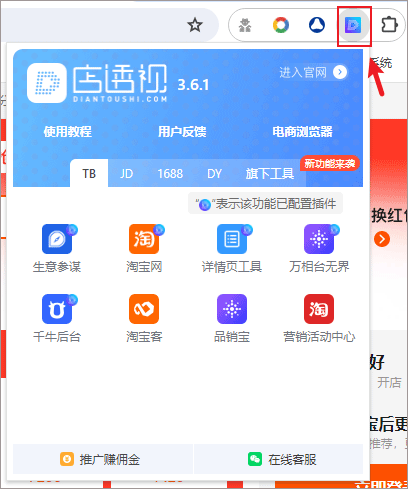Image resolution: width=408 pixels, height=489 pixels.
Task: Open 用户反馈 link
Action: pyautogui.click(x=182, y=132)
